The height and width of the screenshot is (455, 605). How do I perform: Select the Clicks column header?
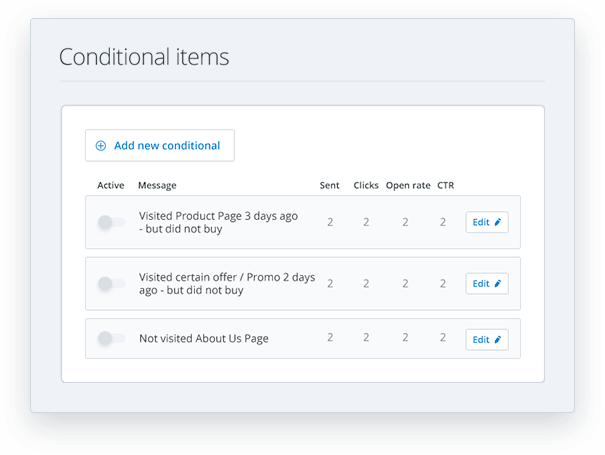click(366, 185)
